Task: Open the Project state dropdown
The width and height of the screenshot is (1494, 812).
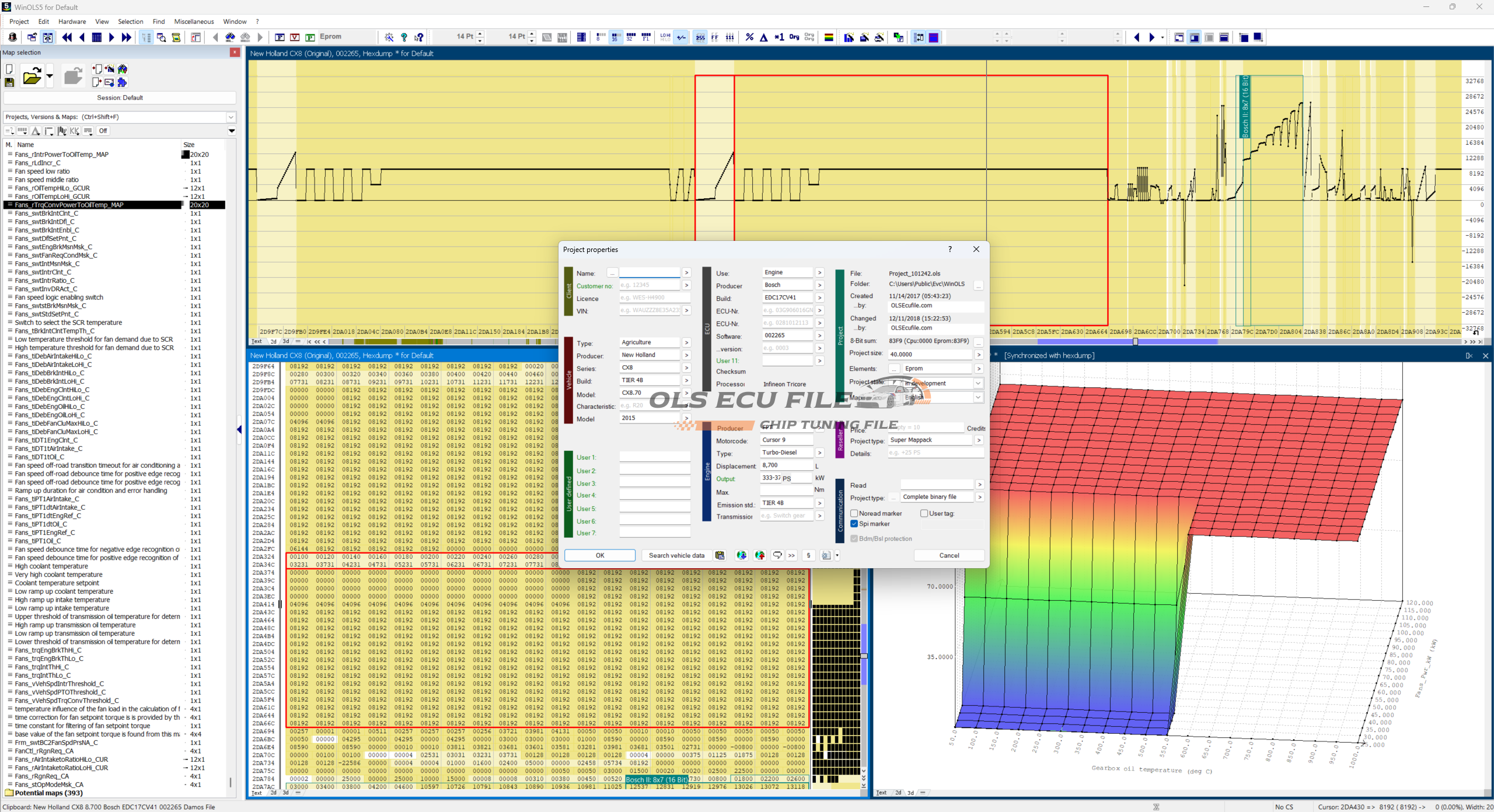Action: tap(978, 383)
